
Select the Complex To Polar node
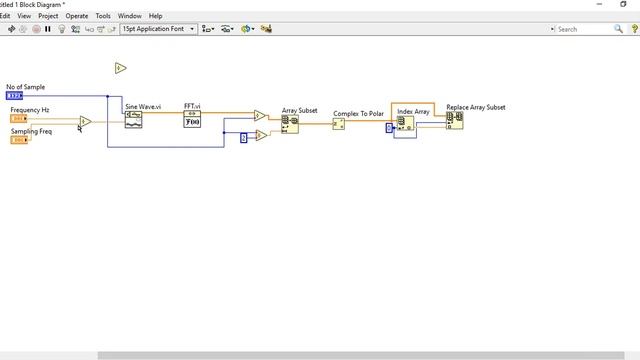[338, 124]
